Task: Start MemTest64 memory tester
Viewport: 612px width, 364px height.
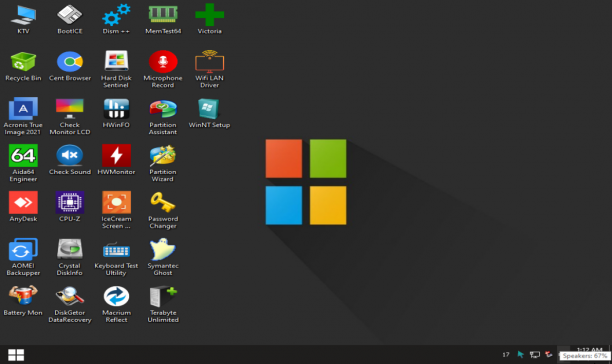Action: (163, 19)
